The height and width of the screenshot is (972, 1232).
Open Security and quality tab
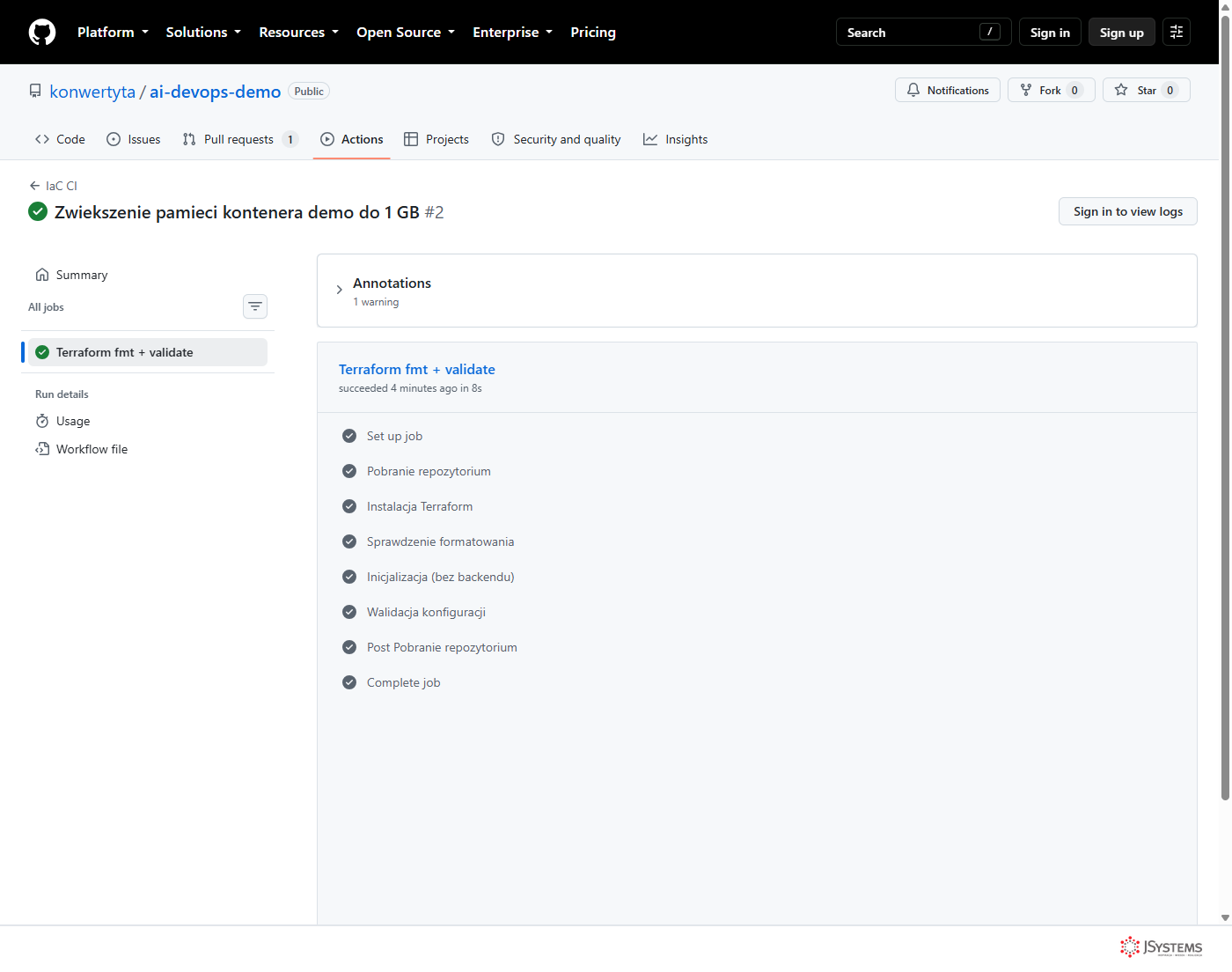point(556,139)
